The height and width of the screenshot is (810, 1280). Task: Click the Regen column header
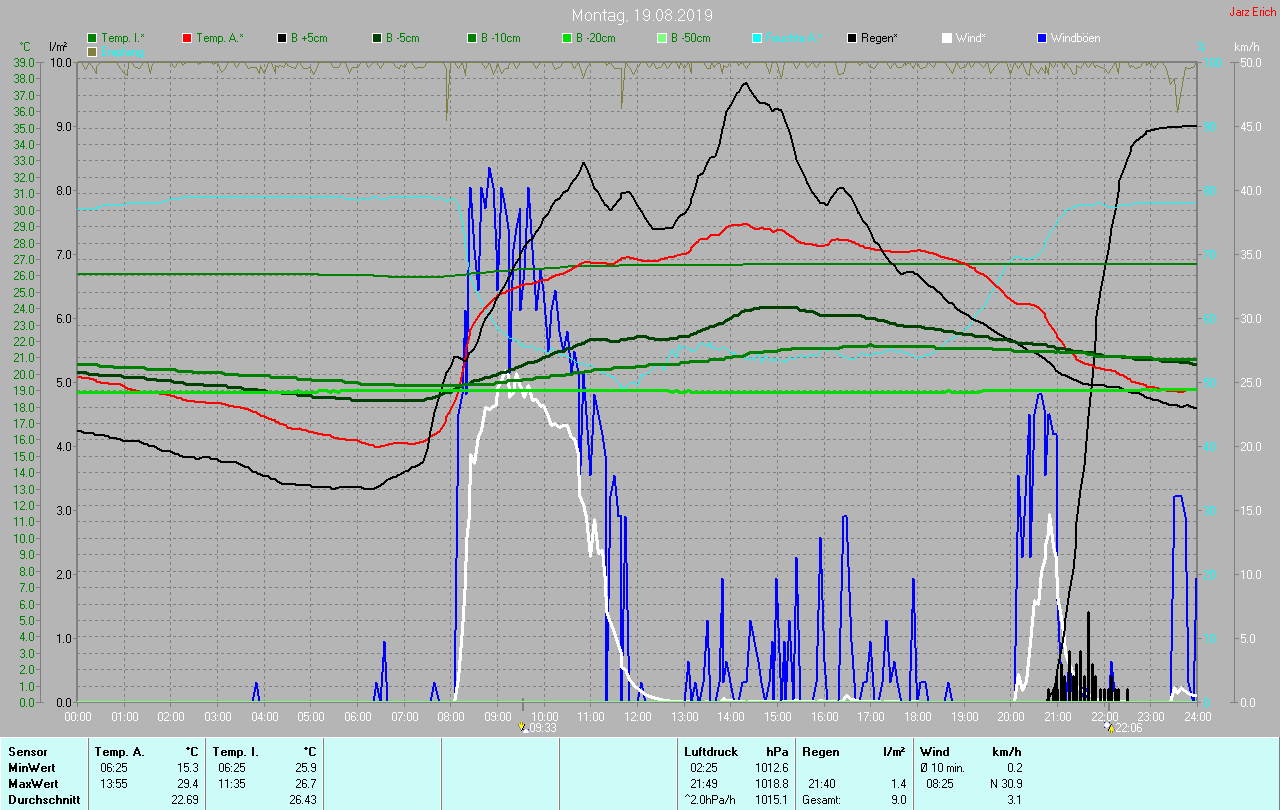pyautogui.click(x=821, y=751)
